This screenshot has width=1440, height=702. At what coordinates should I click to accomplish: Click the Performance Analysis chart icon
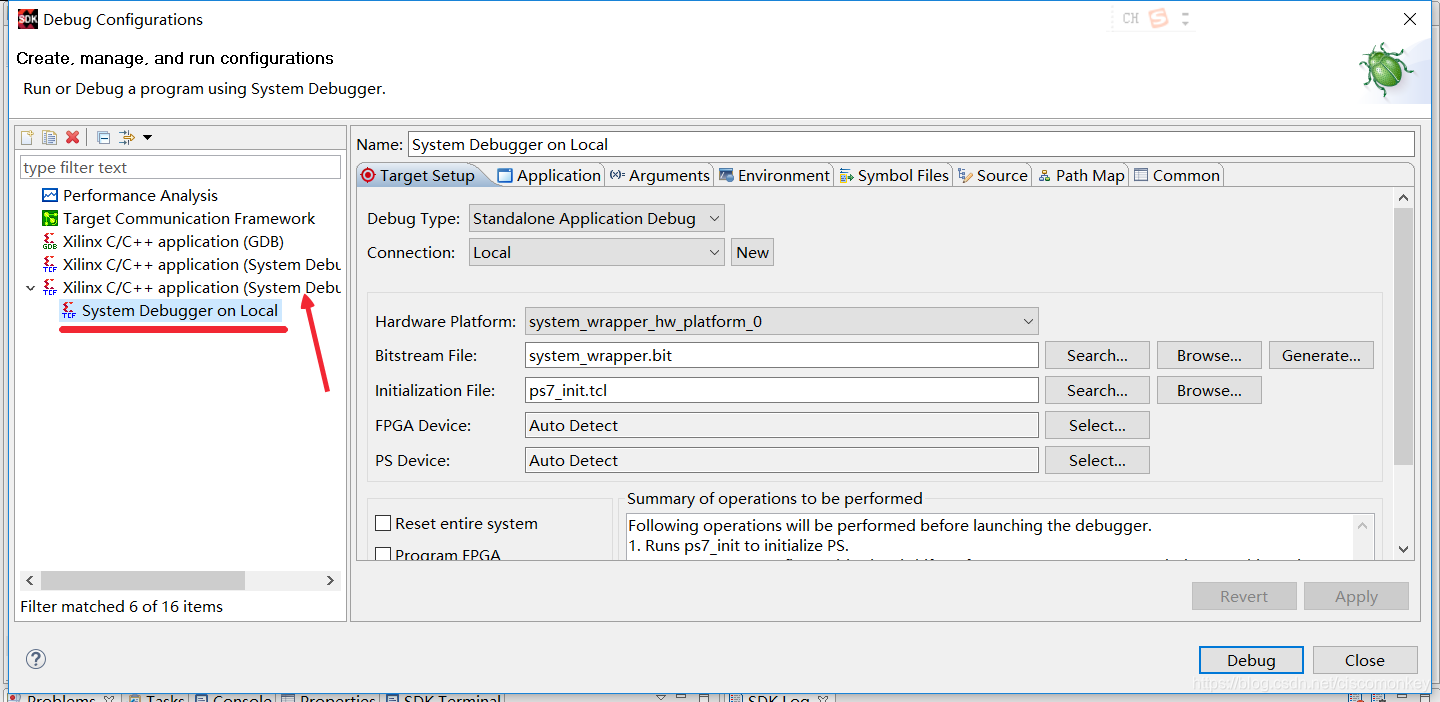point(50,195)
